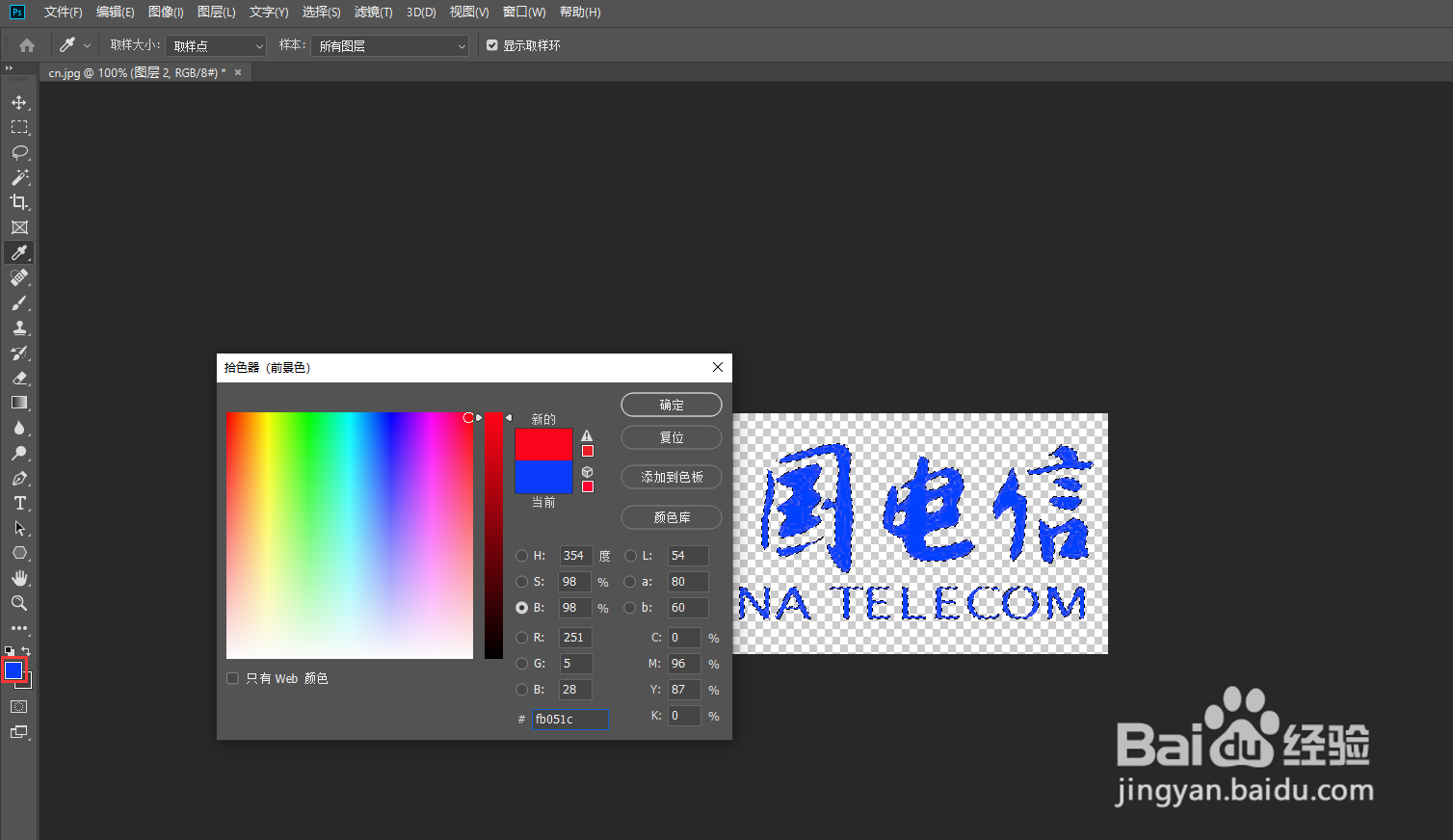Select the Lab a radio button
Screen dimensions: 1453x840
[630, 582]
